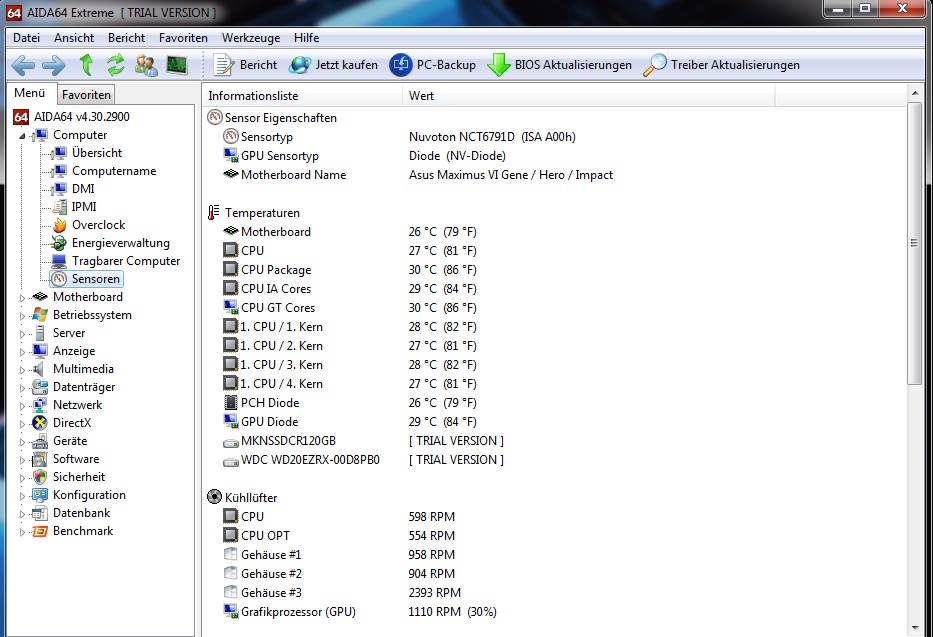Expand the Anzeige tree node arrow
The width and height of the screenshot is (933, 637).
[x=23, y=352]
